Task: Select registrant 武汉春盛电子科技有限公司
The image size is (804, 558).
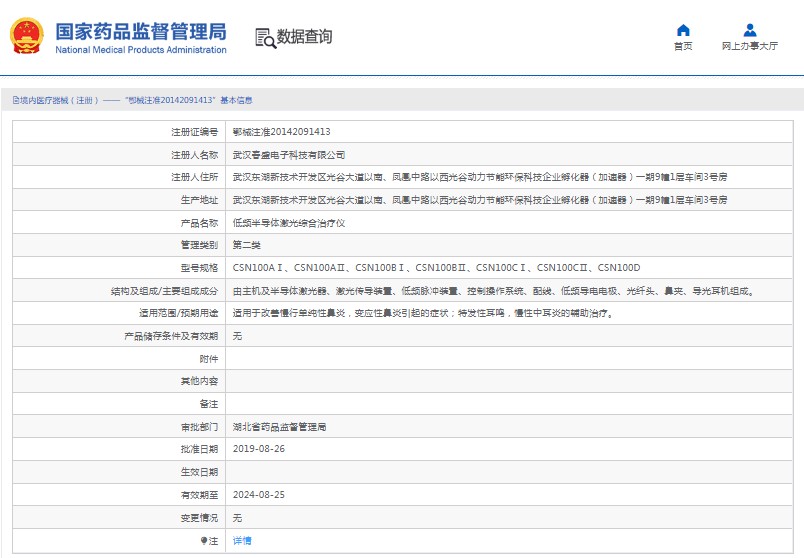Action: (x=289, y=155)
